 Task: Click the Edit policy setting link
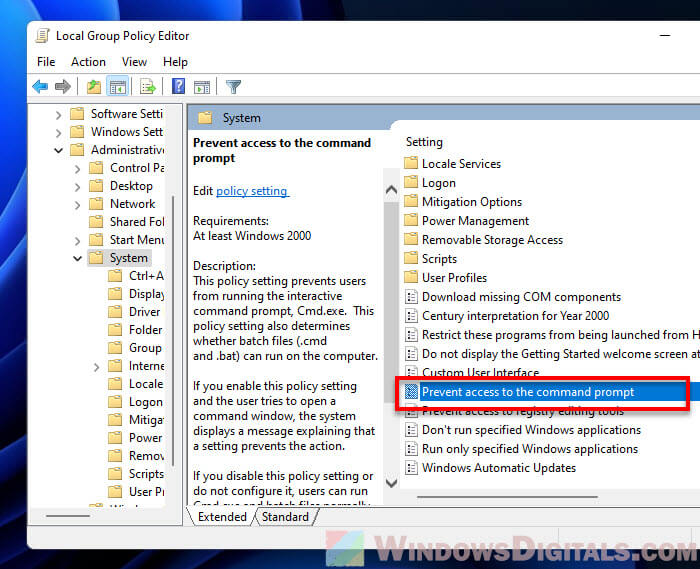252,191
